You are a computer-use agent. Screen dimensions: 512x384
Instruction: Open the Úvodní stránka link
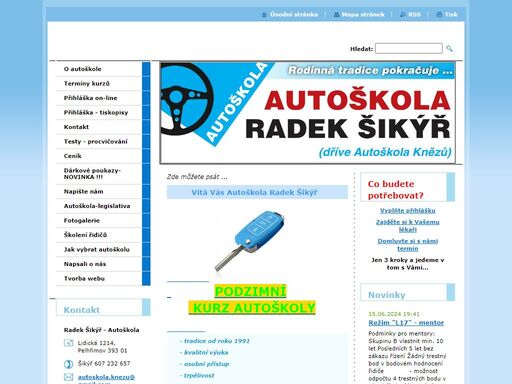pos(294,15)
